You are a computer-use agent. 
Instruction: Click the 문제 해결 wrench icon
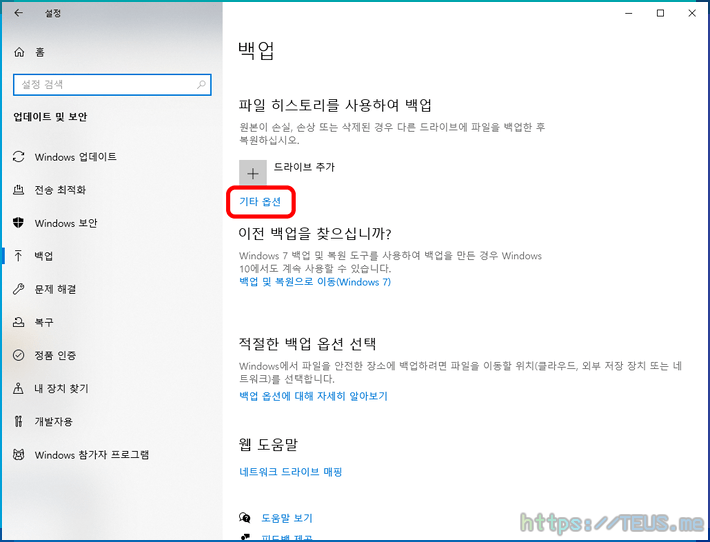coord(19,289)
